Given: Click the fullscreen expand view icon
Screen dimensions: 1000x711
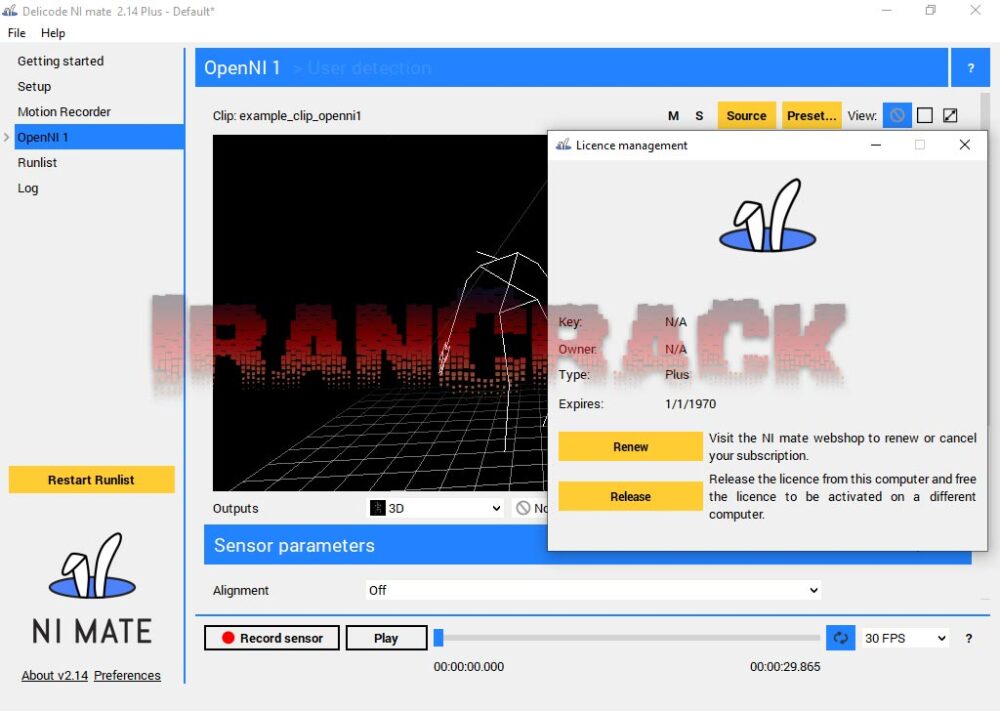Looking at the screenshot, I should click(950, 116).
